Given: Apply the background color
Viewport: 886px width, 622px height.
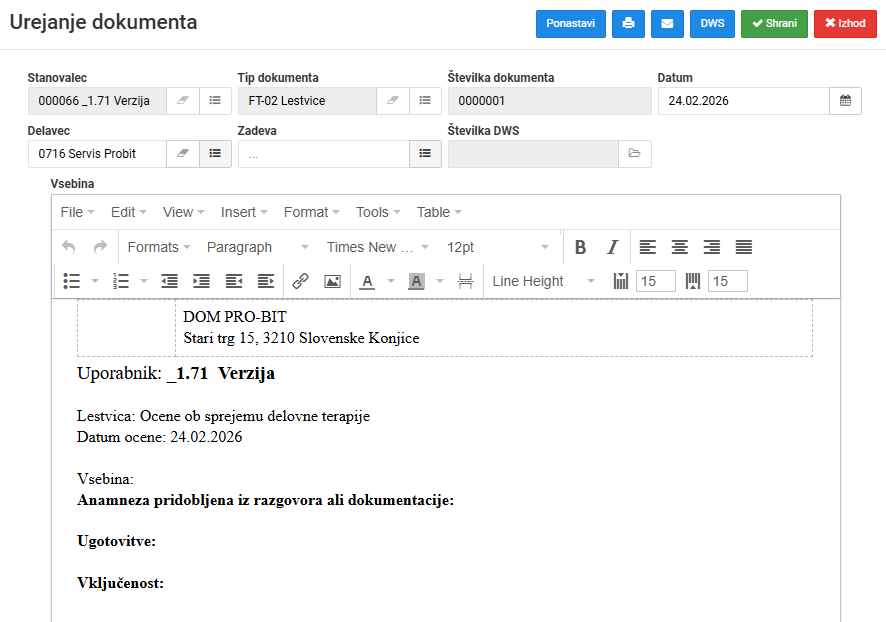Looking at the screenshot, I should tap(416, 281).
